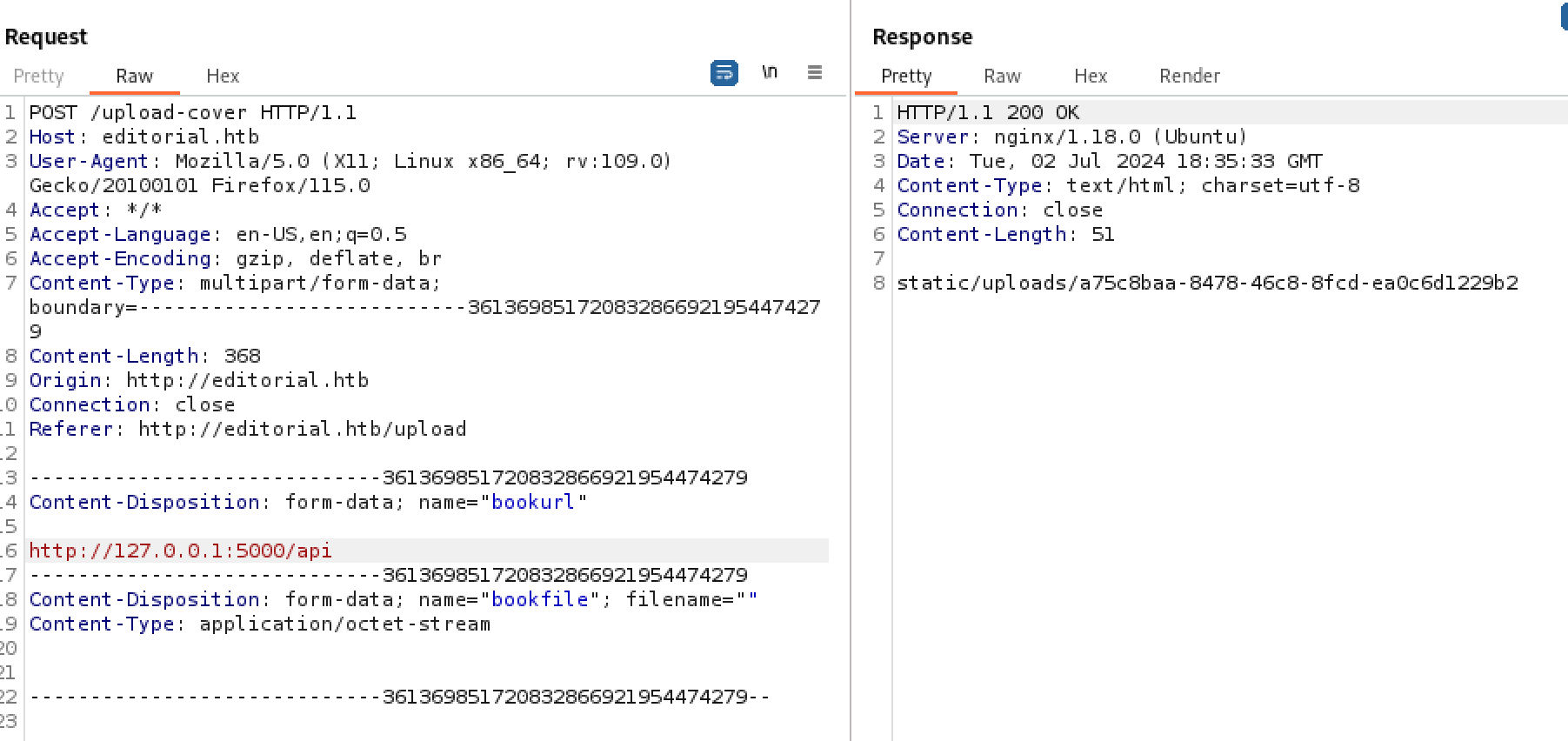Click the Host header line editorial.htb
This screenshot has height=741, width=1568.
144,137
